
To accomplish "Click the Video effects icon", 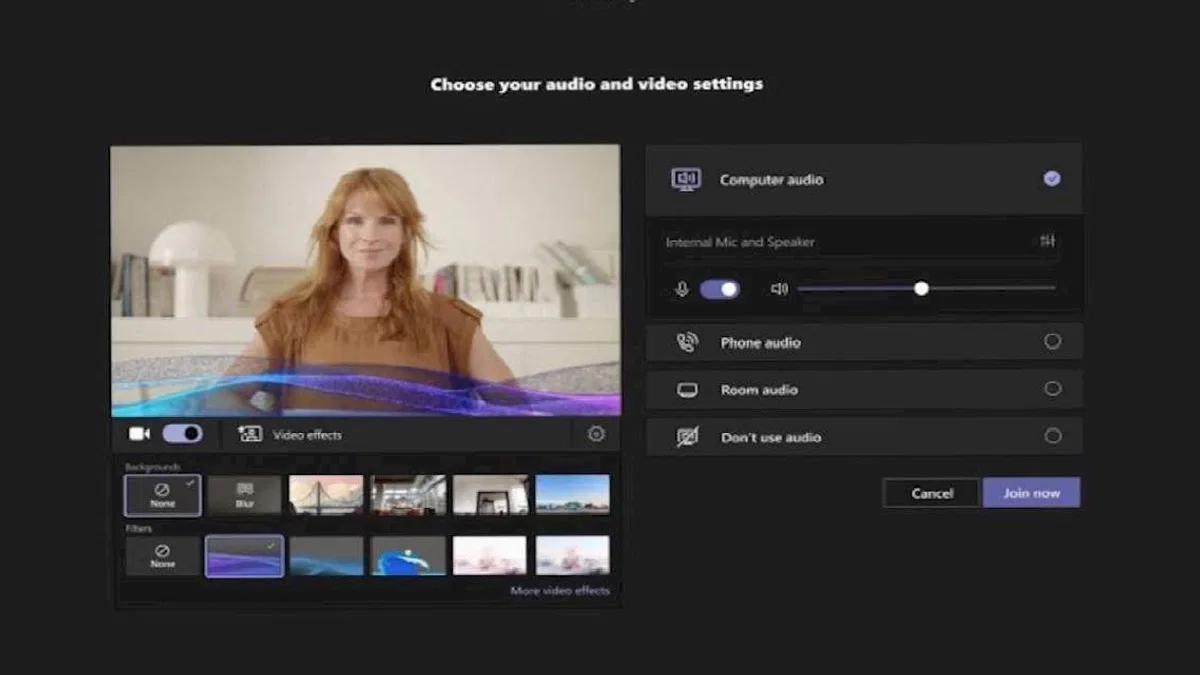I will (249, 434).
